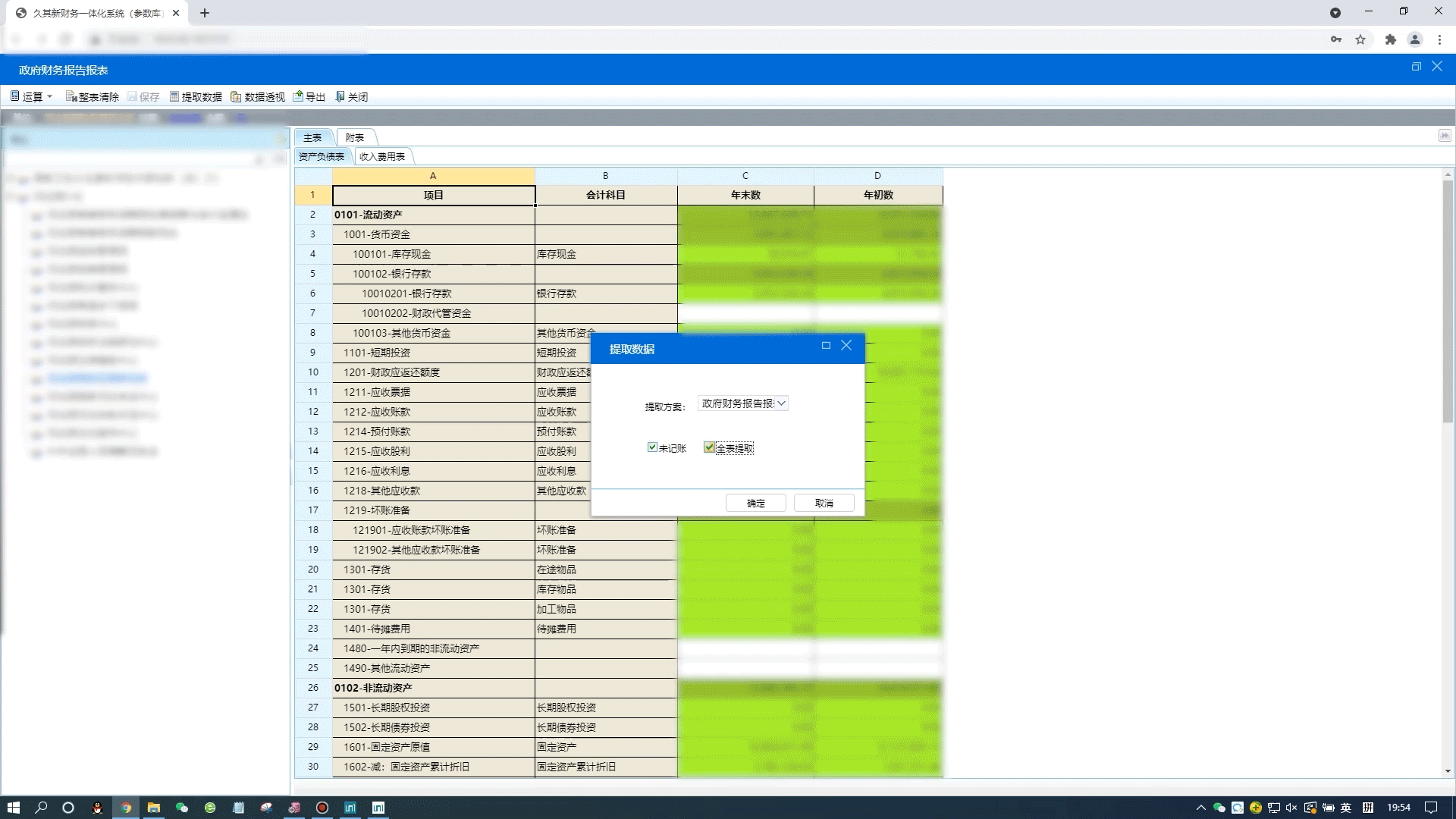Maximize the 提取数据 dialog
This screenshot has width=1456, height=819.
[826, 346]
